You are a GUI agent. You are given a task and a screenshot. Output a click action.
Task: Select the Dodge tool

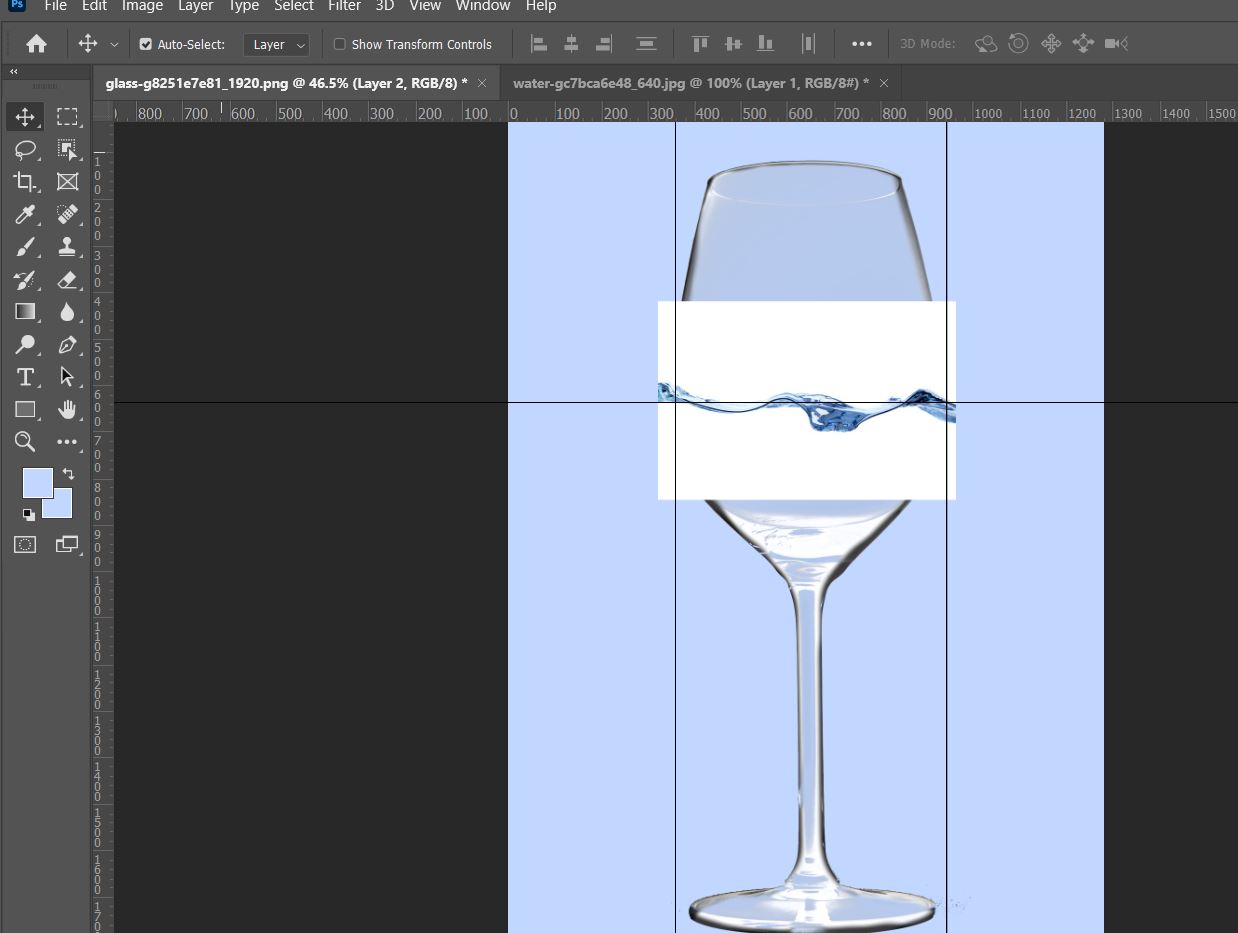coord(25,345)
